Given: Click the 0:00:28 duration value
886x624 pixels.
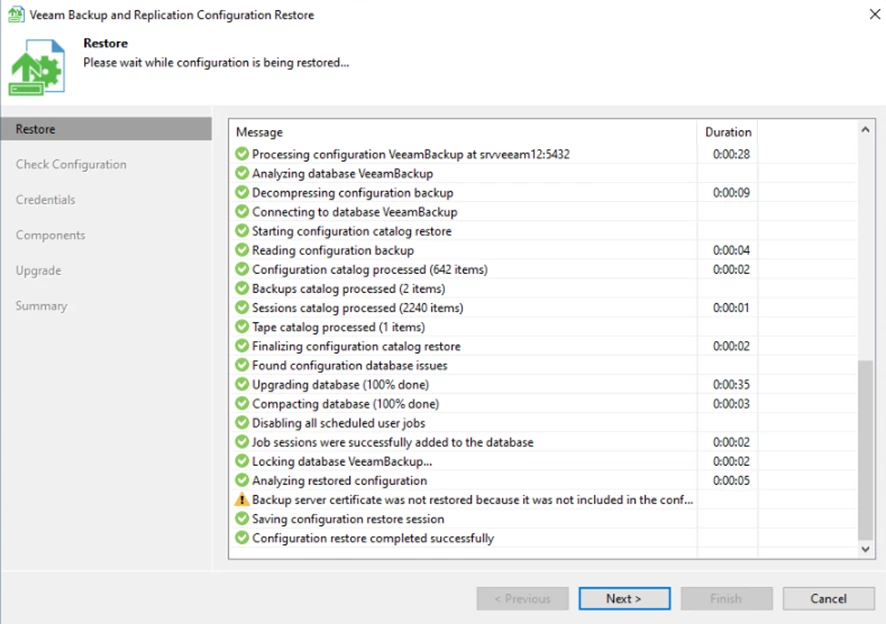Looking at the screenshot, I should pyautogui.click(x=731, y=154).
